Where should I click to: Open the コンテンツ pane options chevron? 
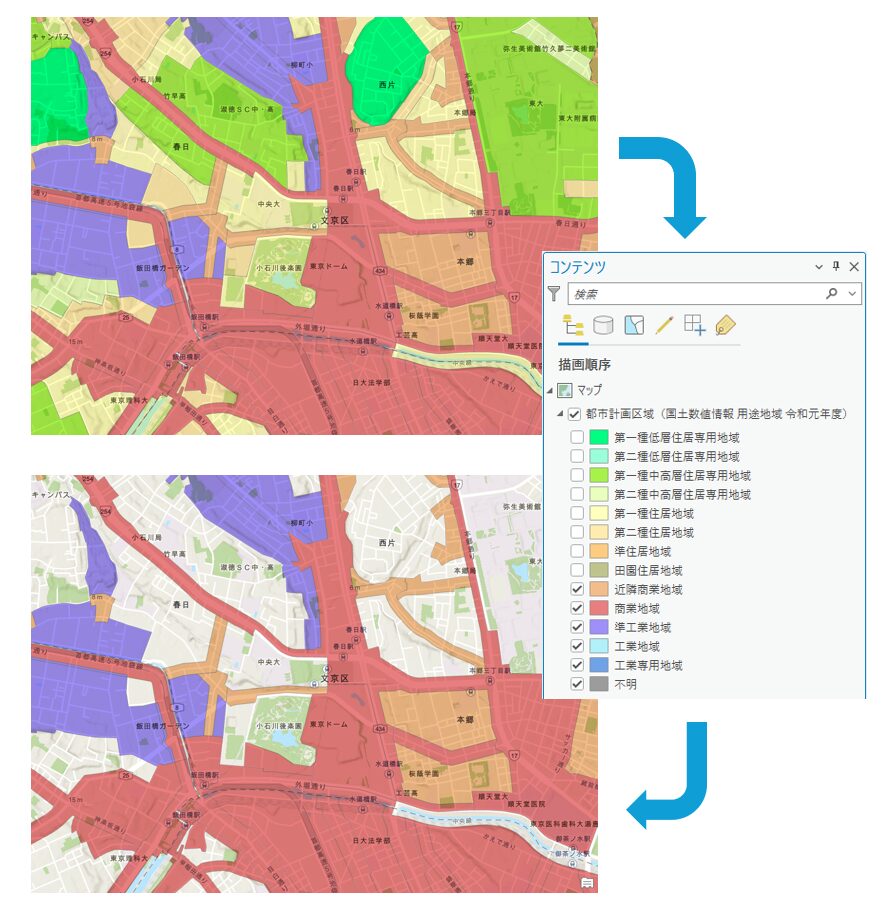point(819,267)
